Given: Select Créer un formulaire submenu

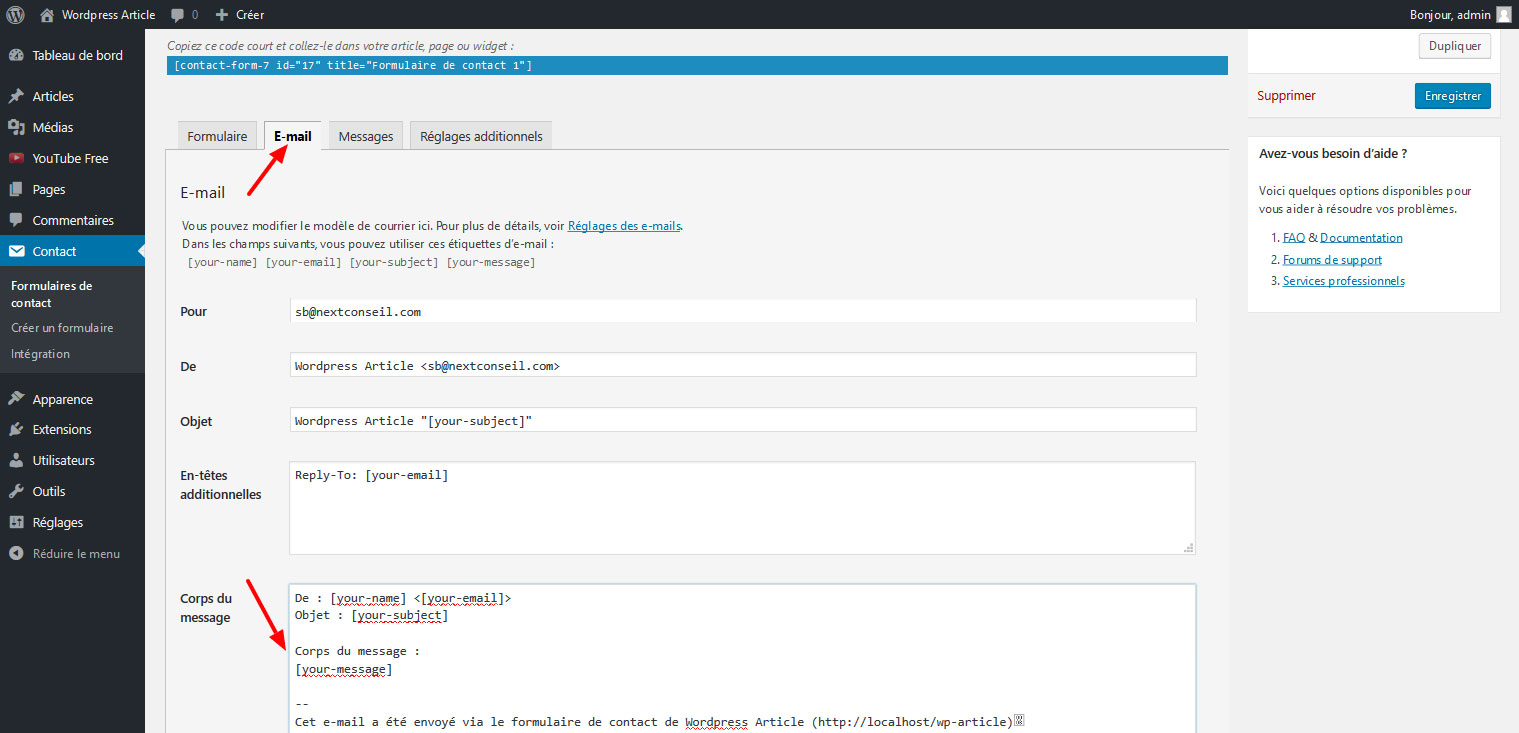Looking at the screenshot, I should (x=62, y=328).
